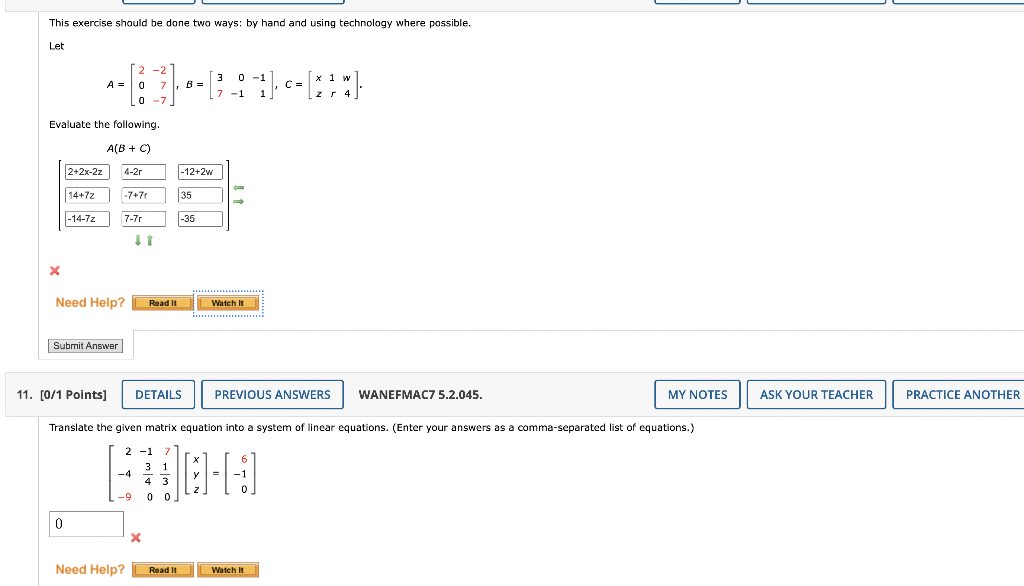Click the green right arrow to add a column
1024x586 pixels.
pos(238,201)
